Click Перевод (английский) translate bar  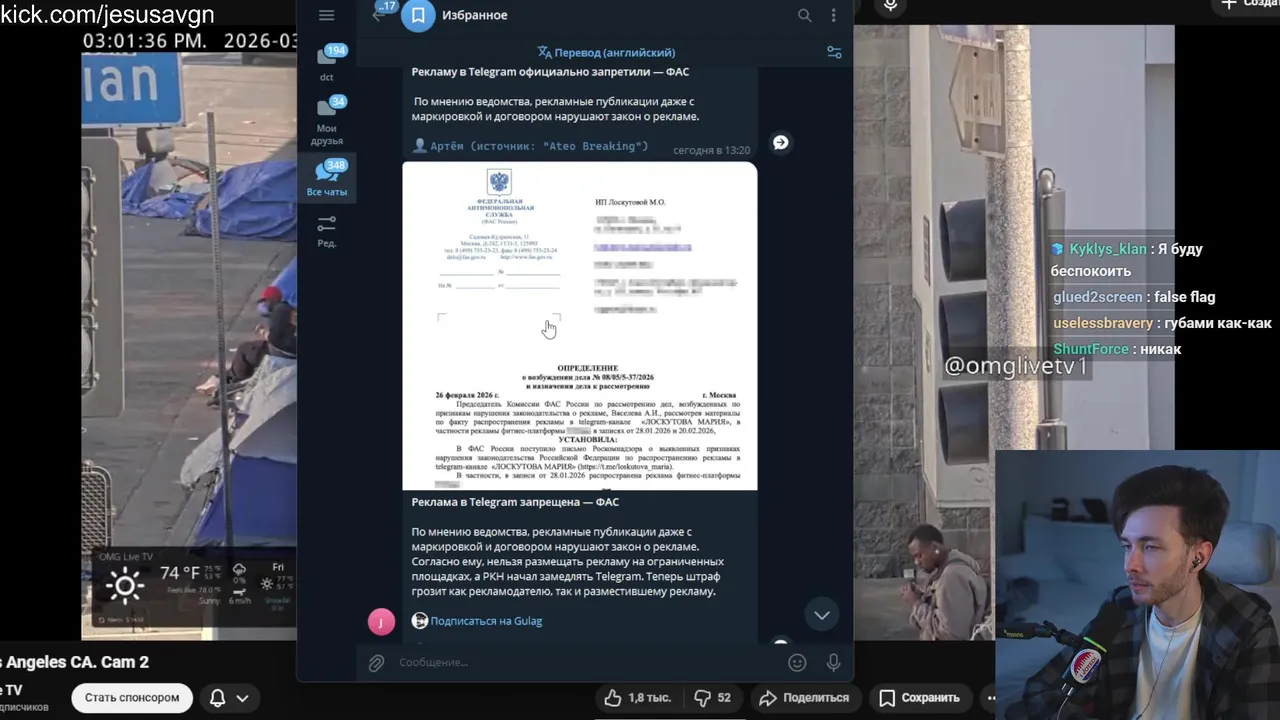[x=606, y=52]
